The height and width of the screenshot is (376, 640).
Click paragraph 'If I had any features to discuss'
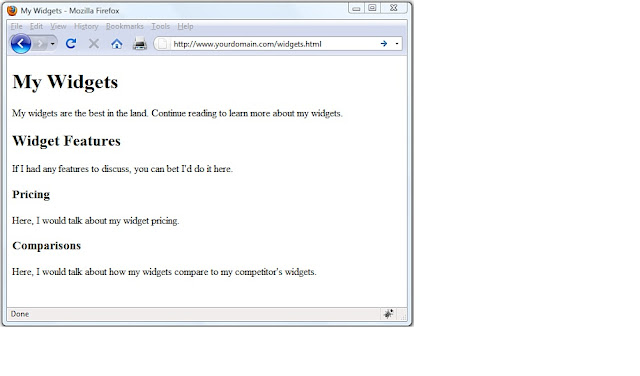tap(122, 169)
